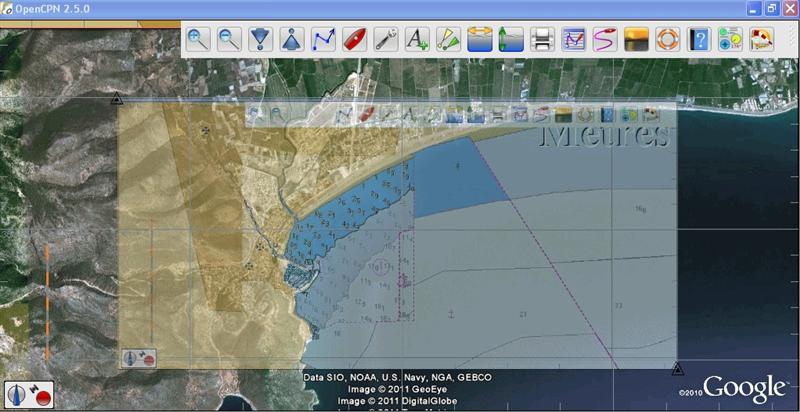Click the zoom out magnifier in main toolbar
Viewport: 800px width, 412px height.
(x=229, y=40)
